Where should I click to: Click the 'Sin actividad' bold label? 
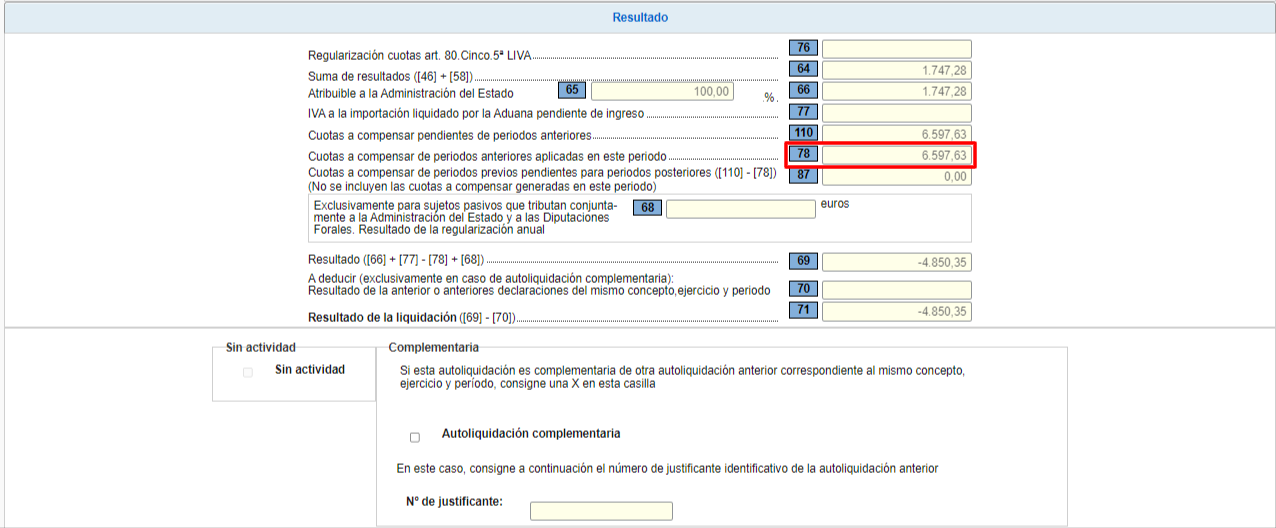pyautogui.click(x=310, y=370)
